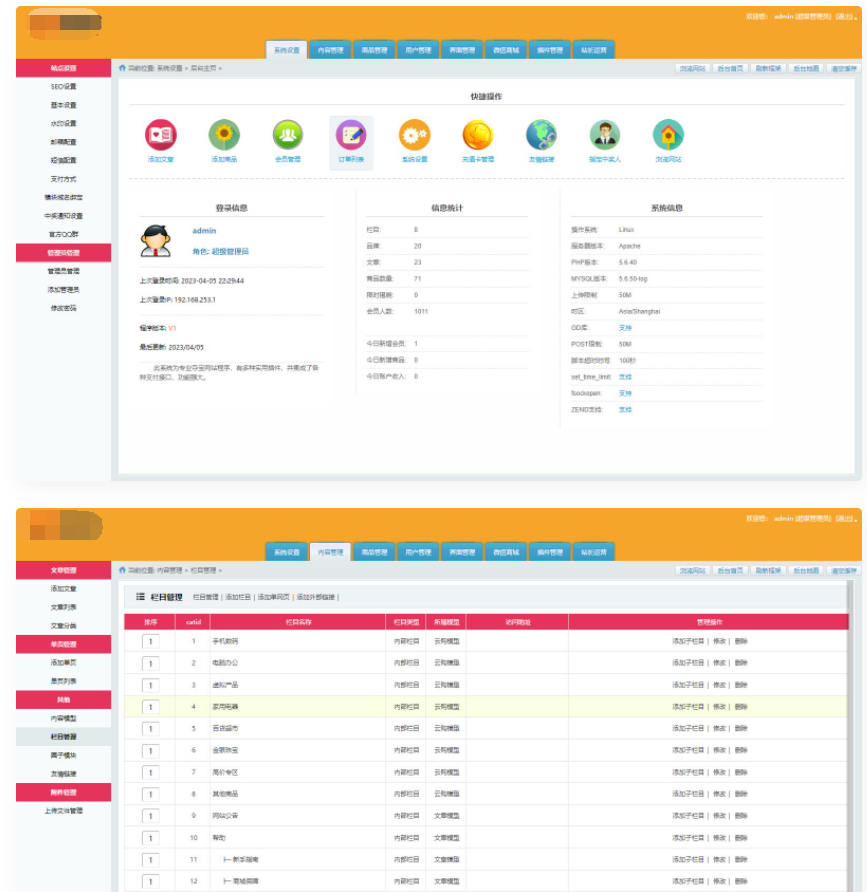Viewport: 867px width, 892px height.
Task: Open 添加商品 via the sunflower icon
Action: [x=224, y=135]
